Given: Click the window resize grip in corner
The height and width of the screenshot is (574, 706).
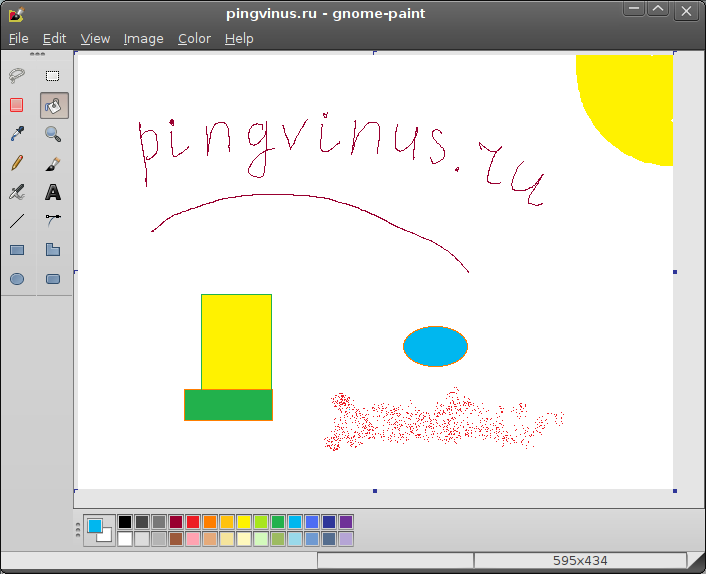Looking at the screenshot, I should tap(696, 562).
